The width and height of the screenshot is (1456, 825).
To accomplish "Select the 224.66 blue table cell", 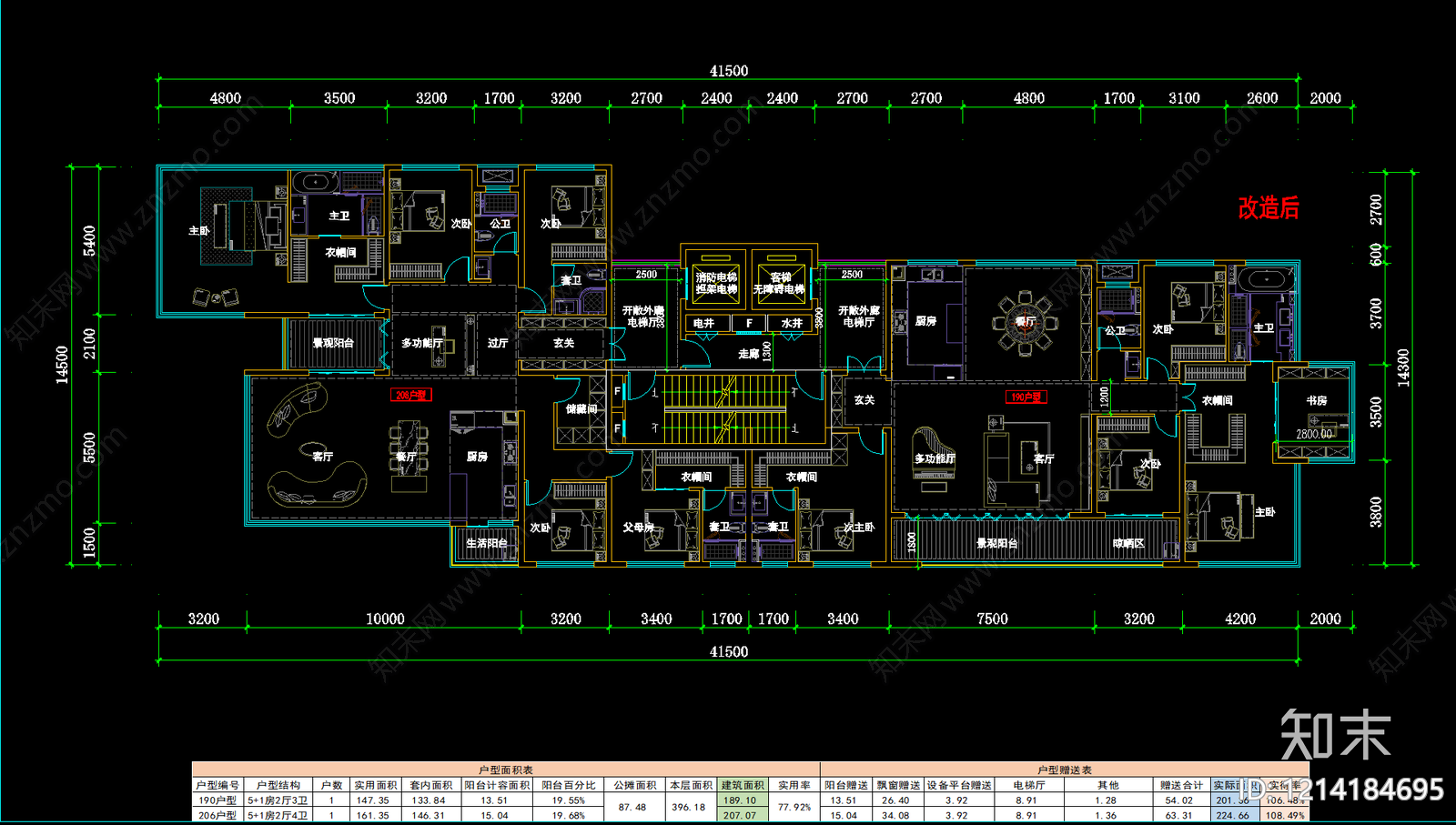I will point(1233,815).
